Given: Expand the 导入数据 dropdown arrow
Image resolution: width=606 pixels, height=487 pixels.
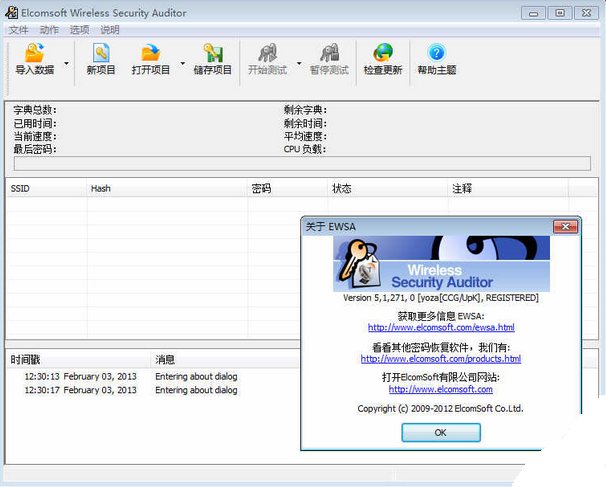Looking at the screenshot, I should point(67,62).
